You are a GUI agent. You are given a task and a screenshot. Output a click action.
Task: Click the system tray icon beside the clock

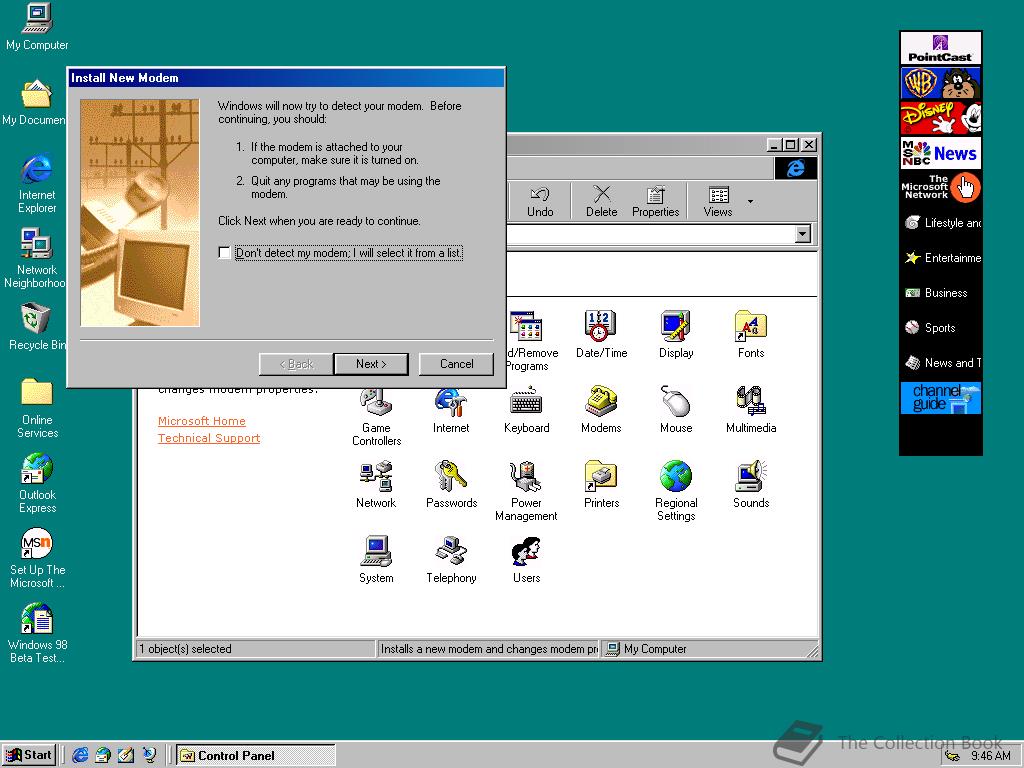pyautogui.click(x=953, y=756)
